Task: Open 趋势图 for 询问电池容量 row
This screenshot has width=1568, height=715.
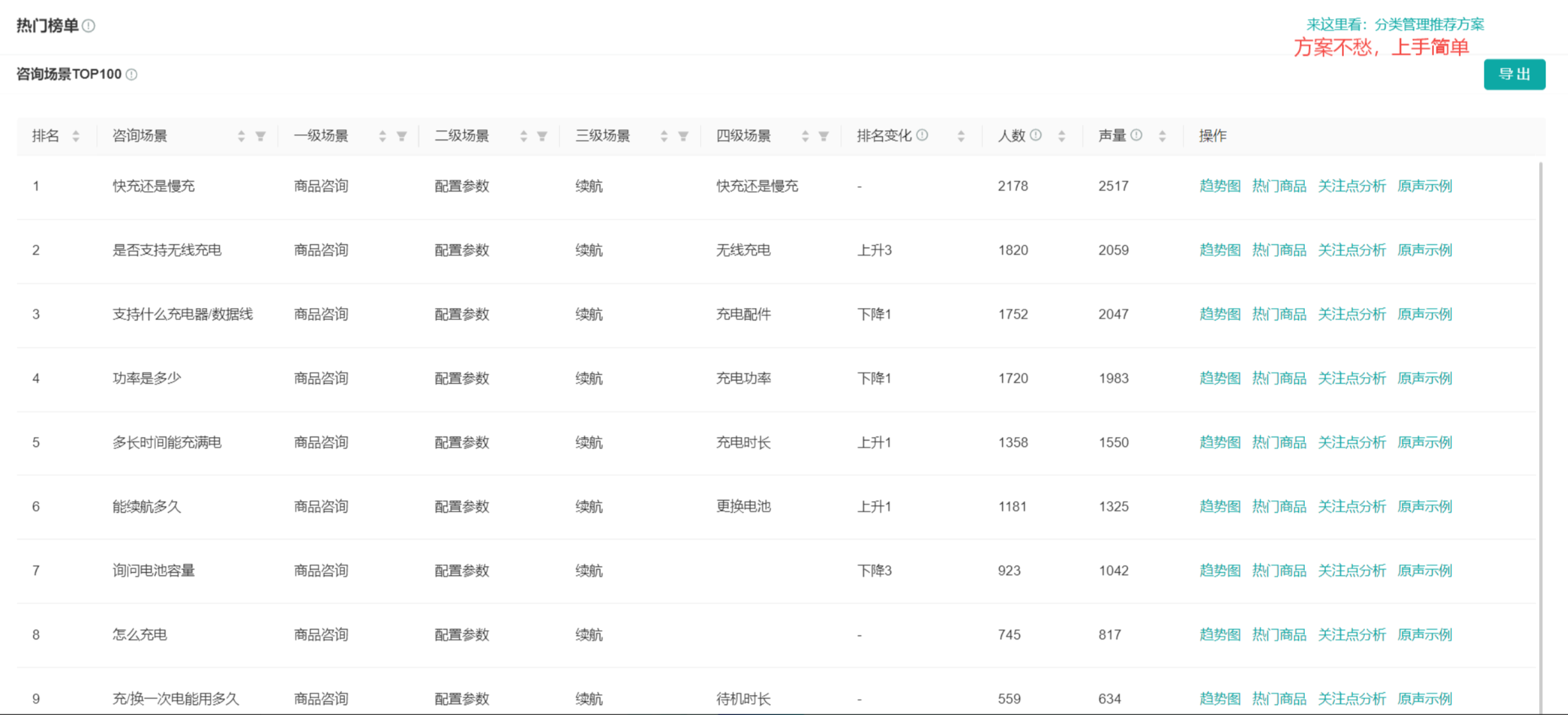Action: tap(1220, 571)
